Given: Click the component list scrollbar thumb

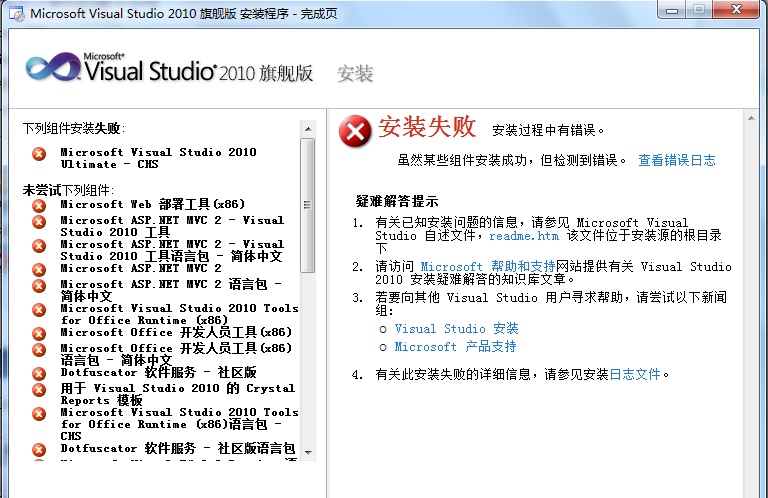Looking at the screenshot, I should tap(308, 205).
